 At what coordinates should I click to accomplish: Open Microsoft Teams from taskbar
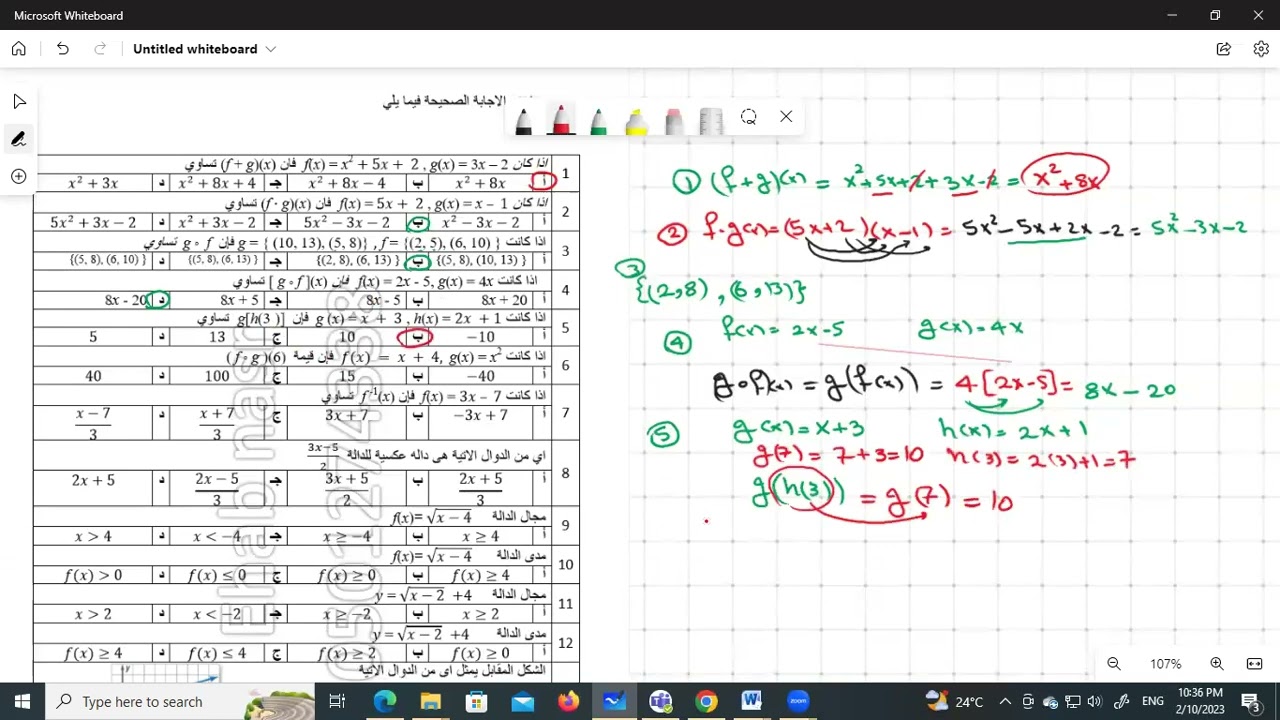point(660,701)
